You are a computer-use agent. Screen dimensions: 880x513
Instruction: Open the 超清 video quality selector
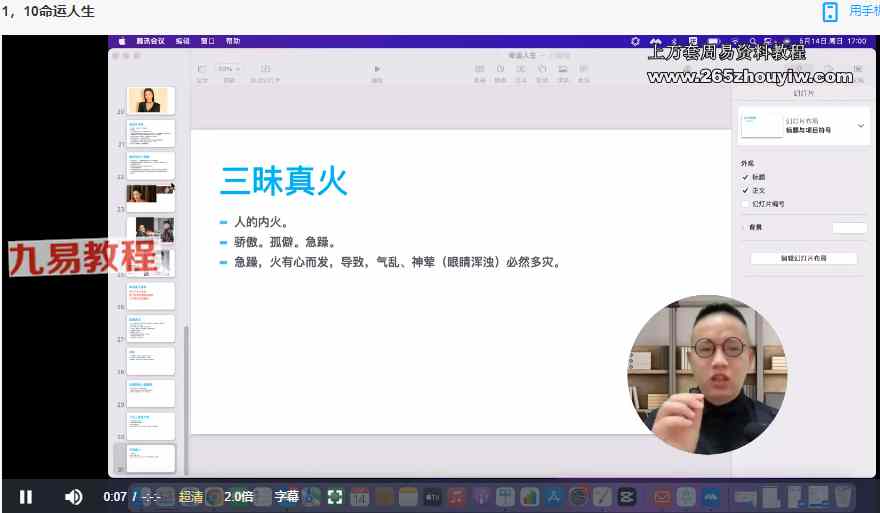coord(191,496)
